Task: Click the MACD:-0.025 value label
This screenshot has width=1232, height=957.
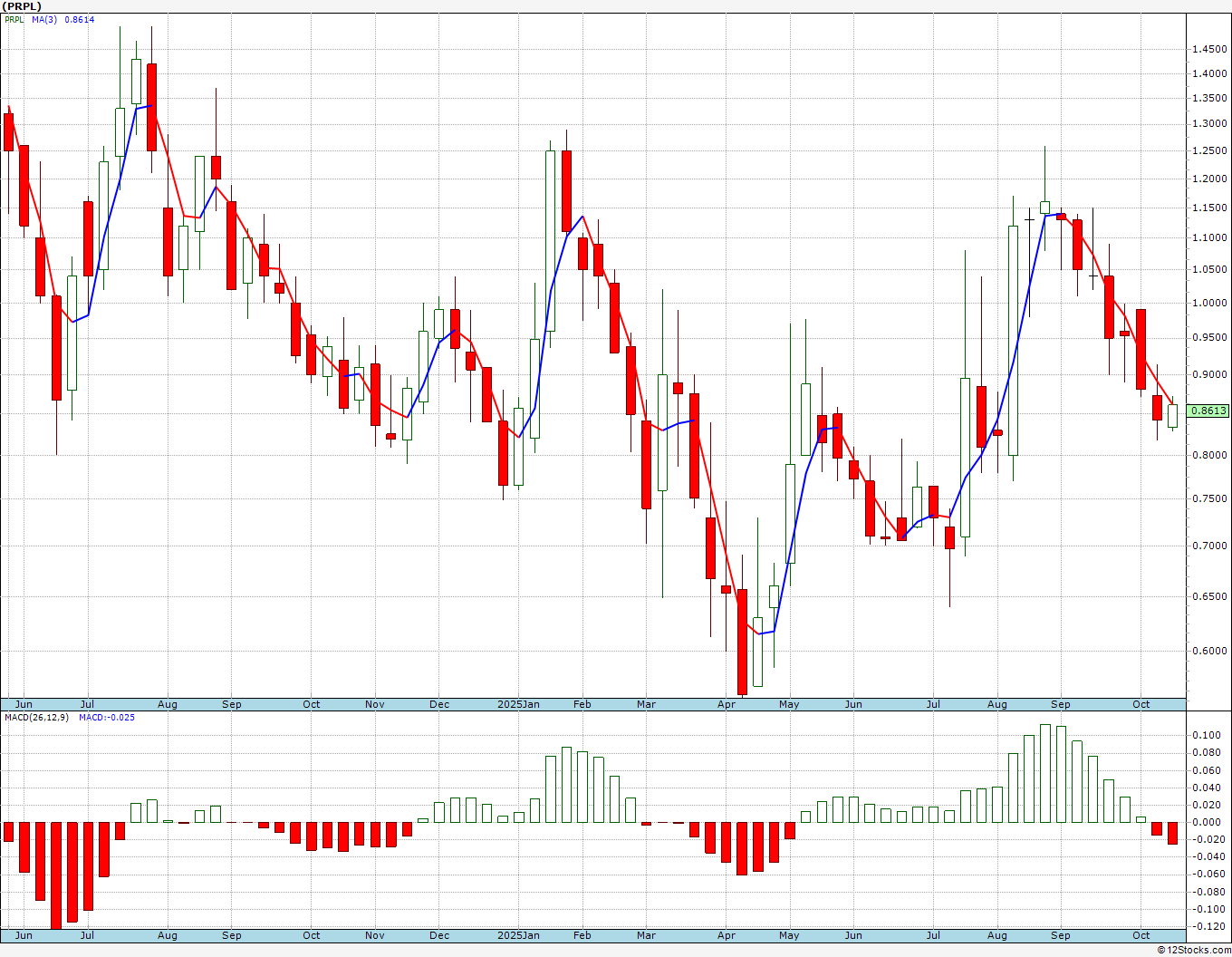Action: point(107,718)
